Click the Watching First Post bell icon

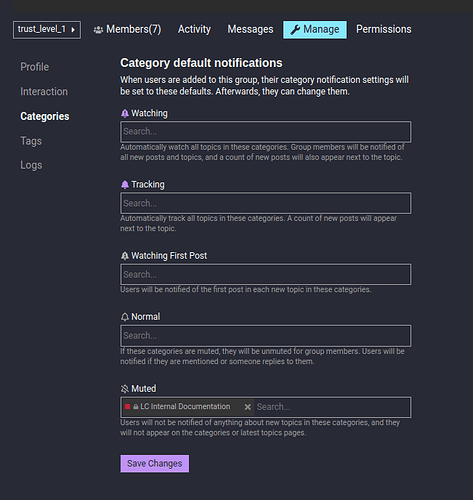click(x=125, y=256)
